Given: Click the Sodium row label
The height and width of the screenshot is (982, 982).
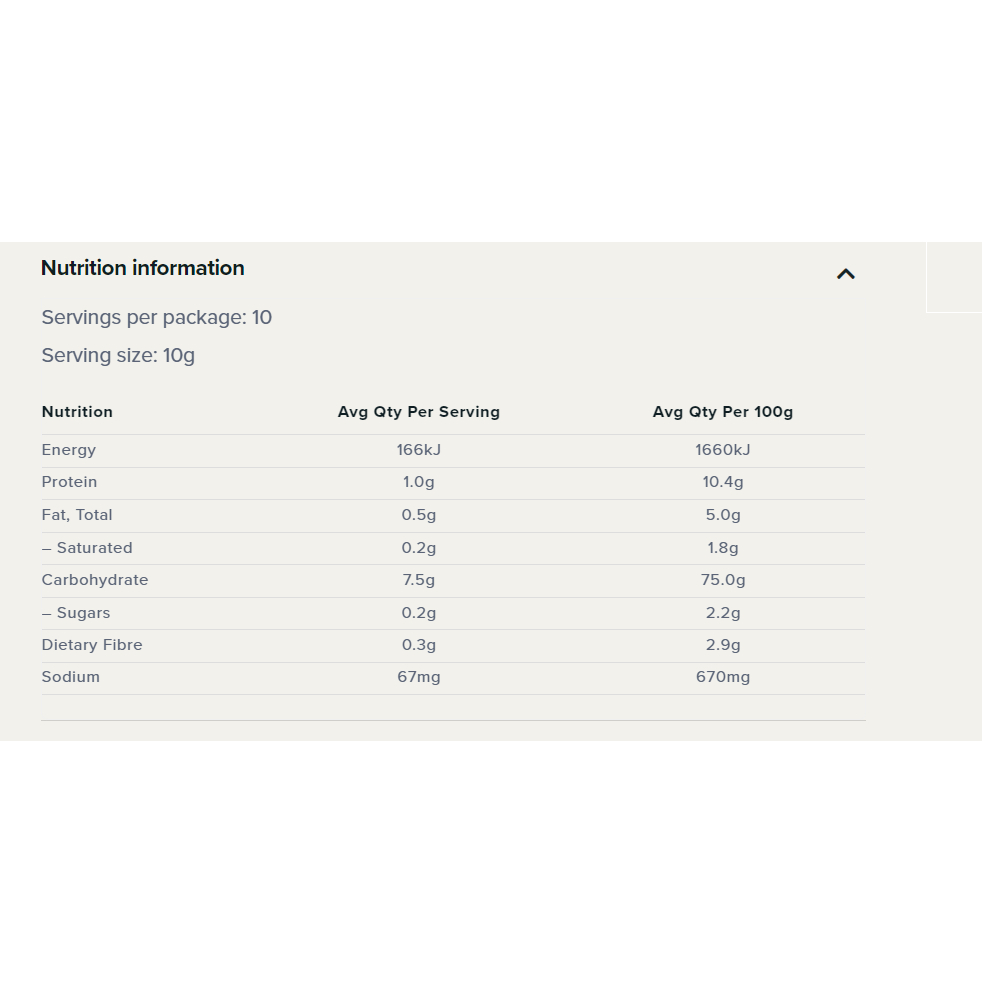Looking at the screenshot, I should pyautogui.click(x=71, y=677).
